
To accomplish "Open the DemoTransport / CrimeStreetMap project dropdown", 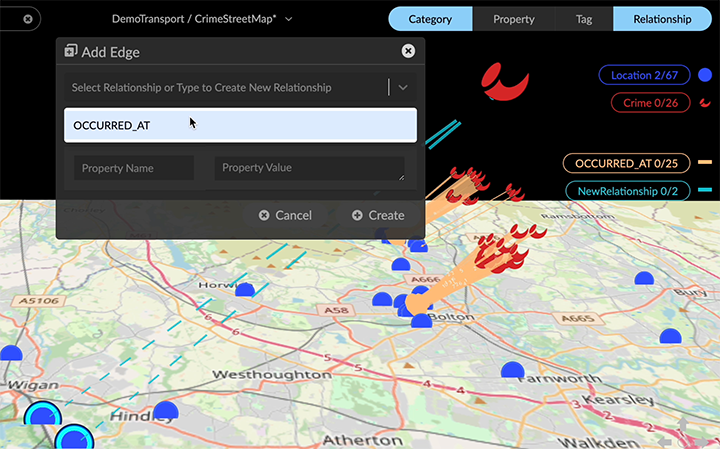I will pyautogui.click(x=203, y=19).
